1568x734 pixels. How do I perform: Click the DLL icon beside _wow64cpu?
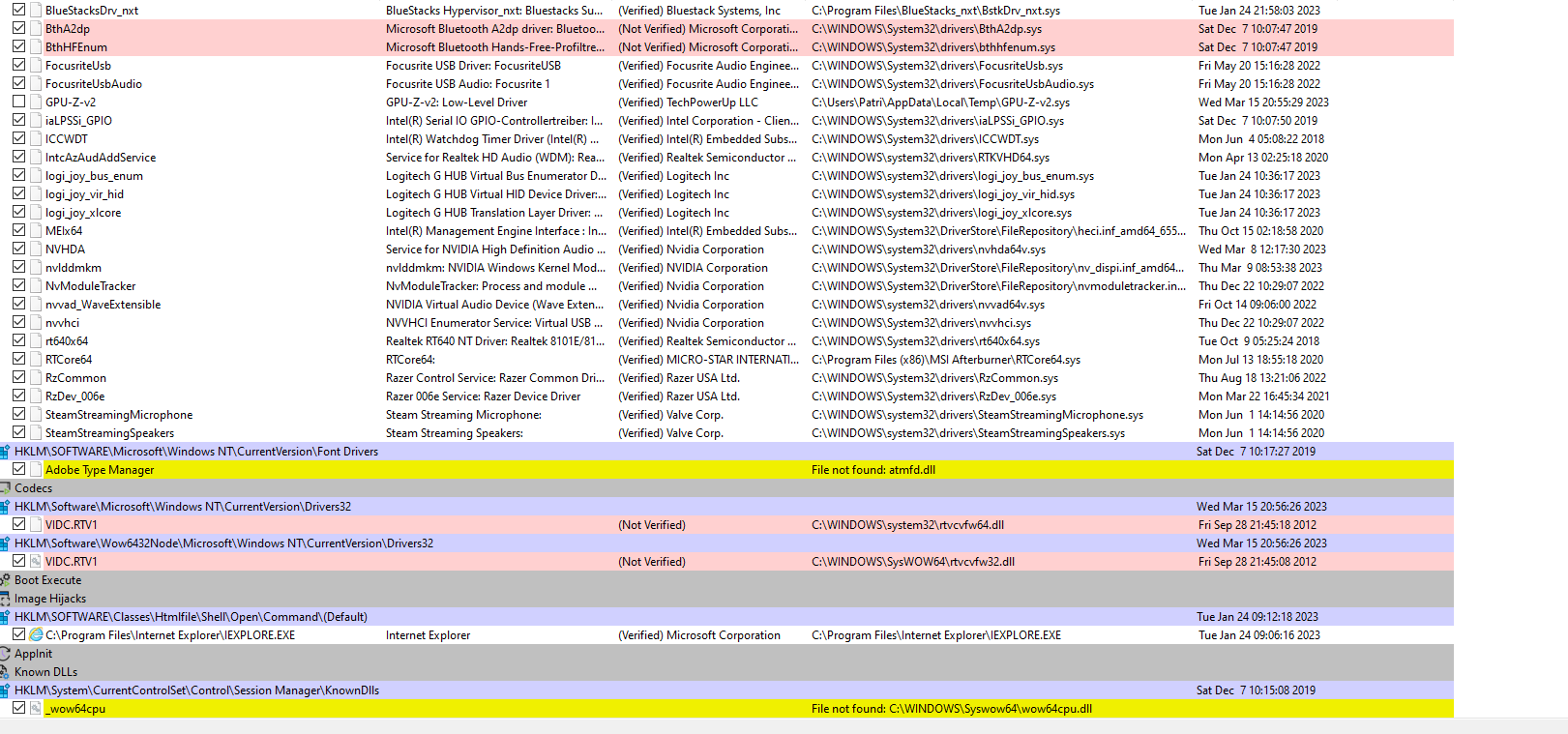tap(36, 709)
